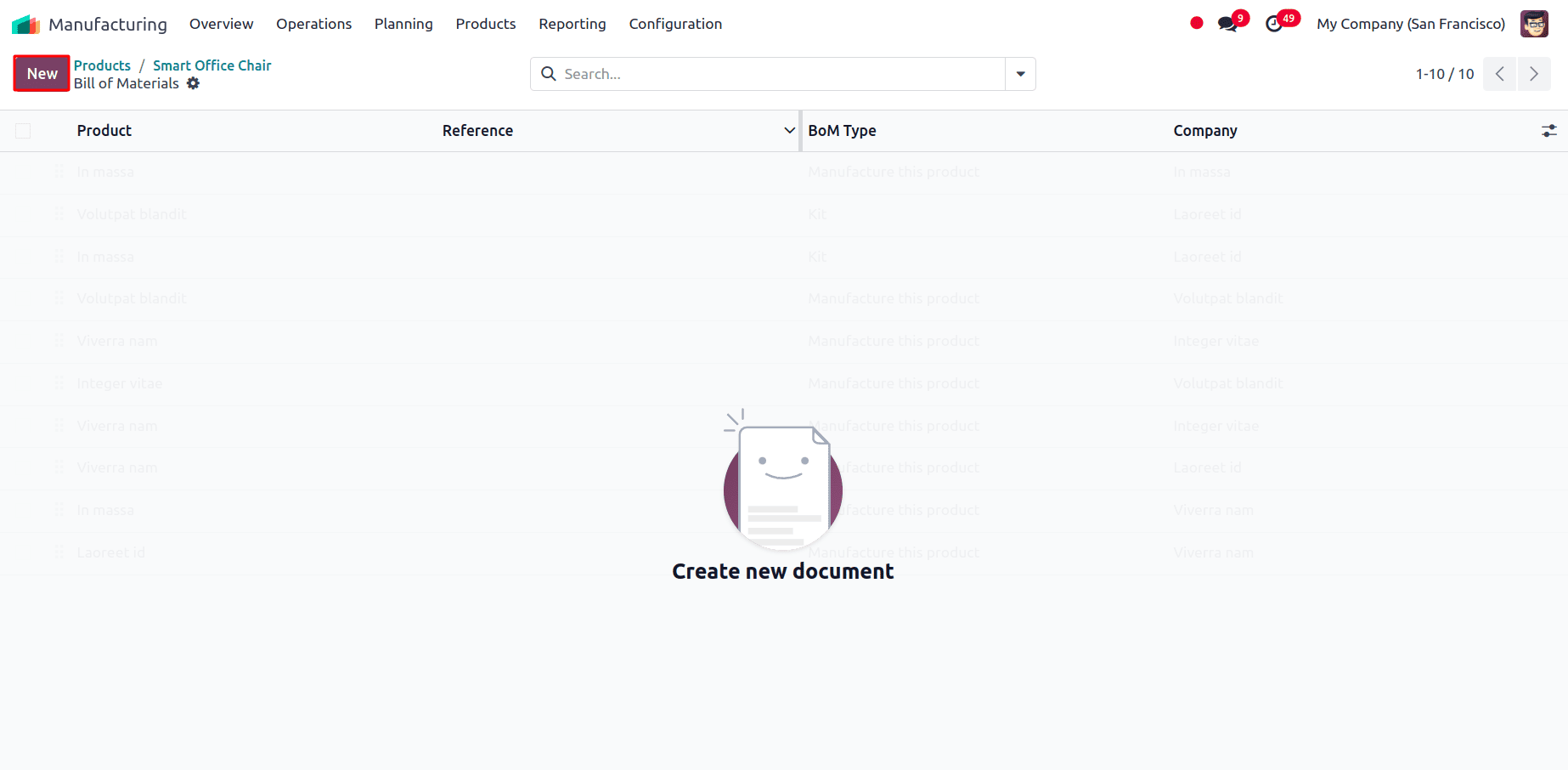Click the search magnifying glass icon

click(x=548, y=74)
